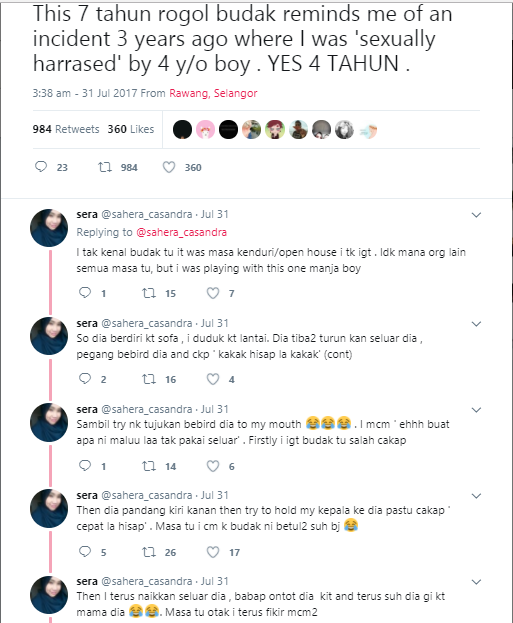
Task: Click pink cat avatar among likers
Action: (x=205, y=130)
